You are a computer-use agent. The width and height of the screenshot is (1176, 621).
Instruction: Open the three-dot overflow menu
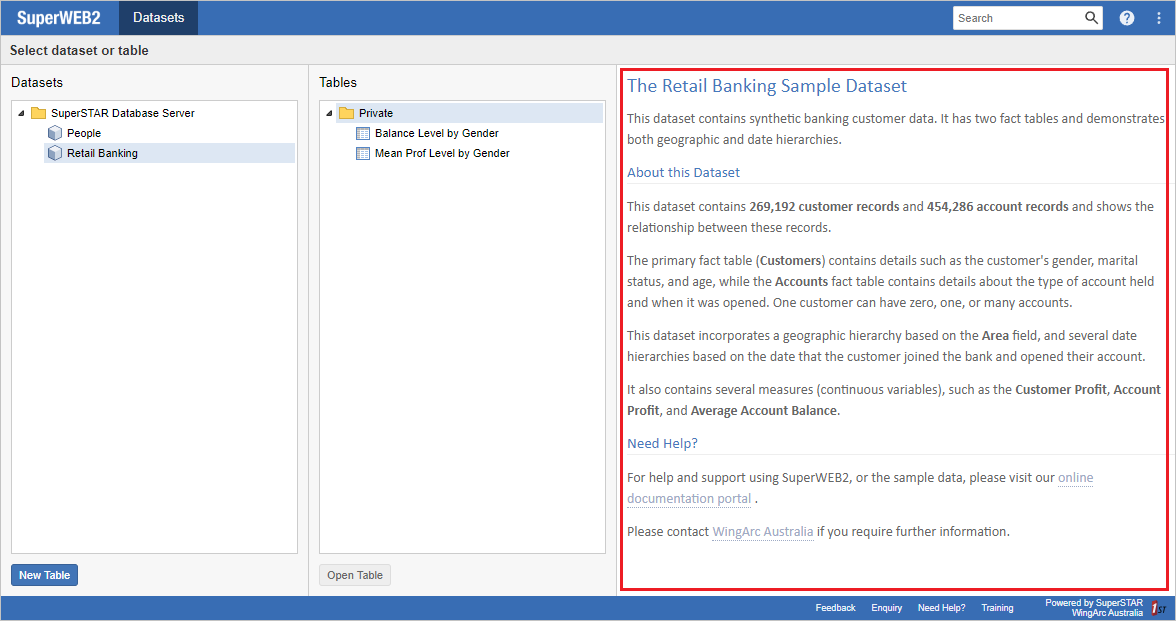1158,17
